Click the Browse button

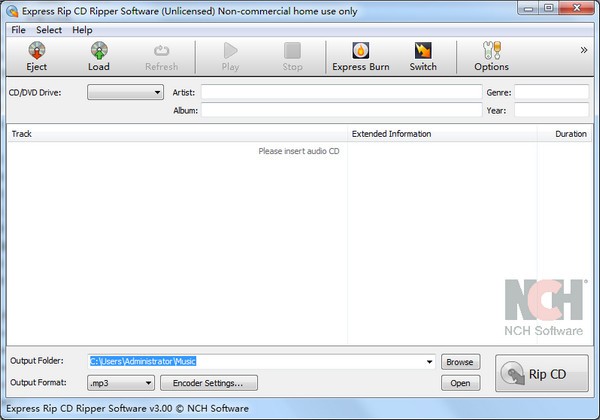460,361
